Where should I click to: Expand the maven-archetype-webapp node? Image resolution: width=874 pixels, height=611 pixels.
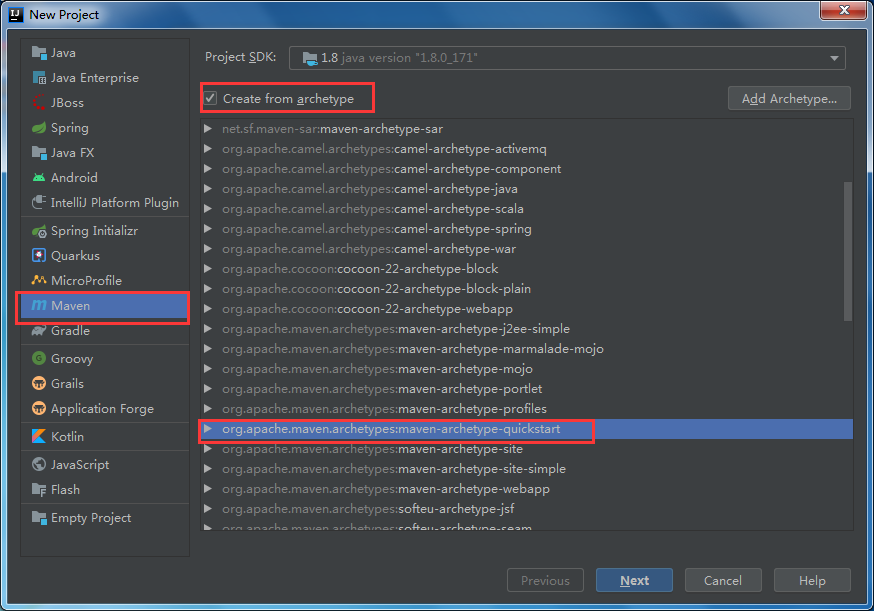coord(208,489)
